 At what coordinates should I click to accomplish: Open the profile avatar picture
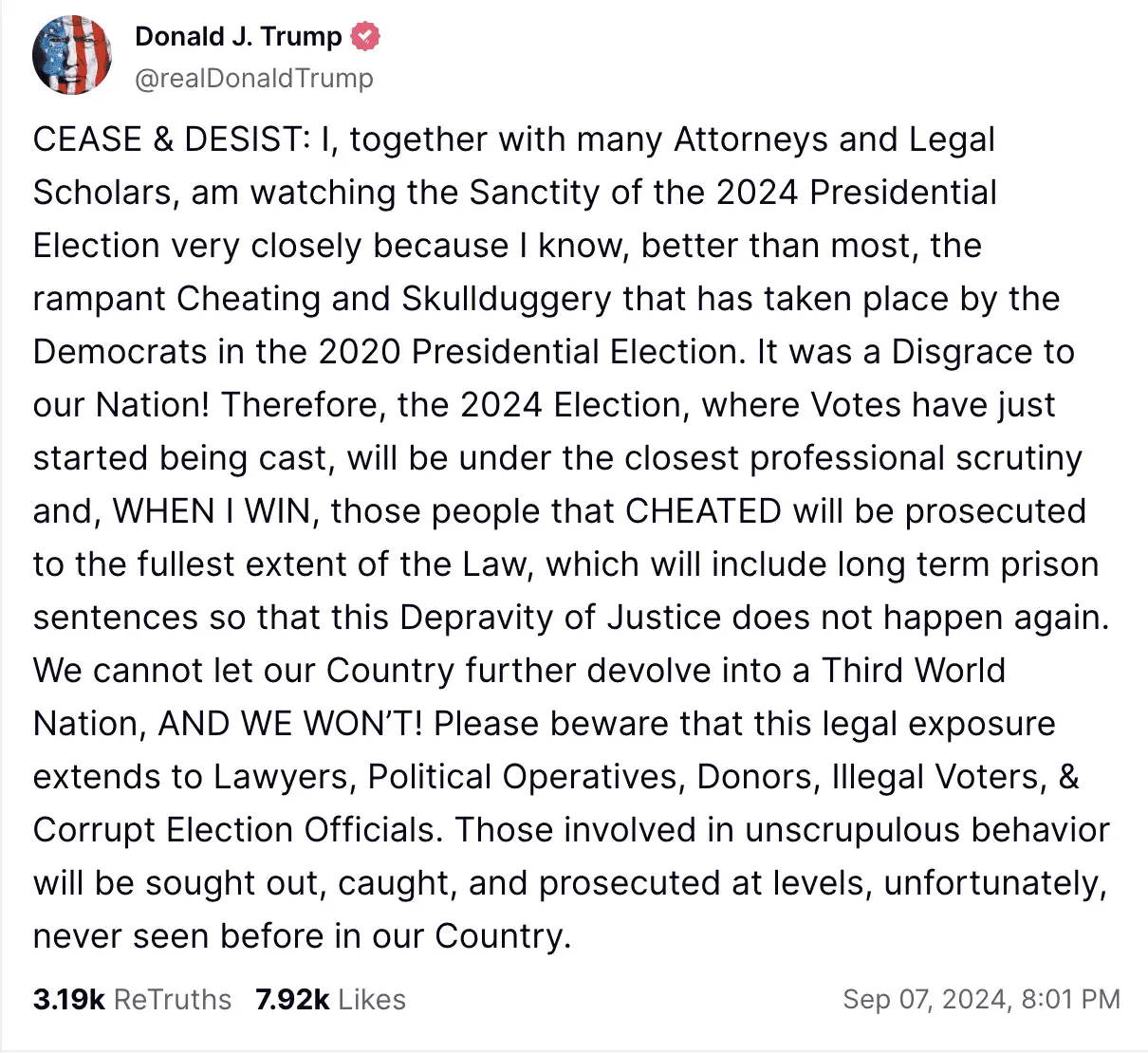click(72, 55)
